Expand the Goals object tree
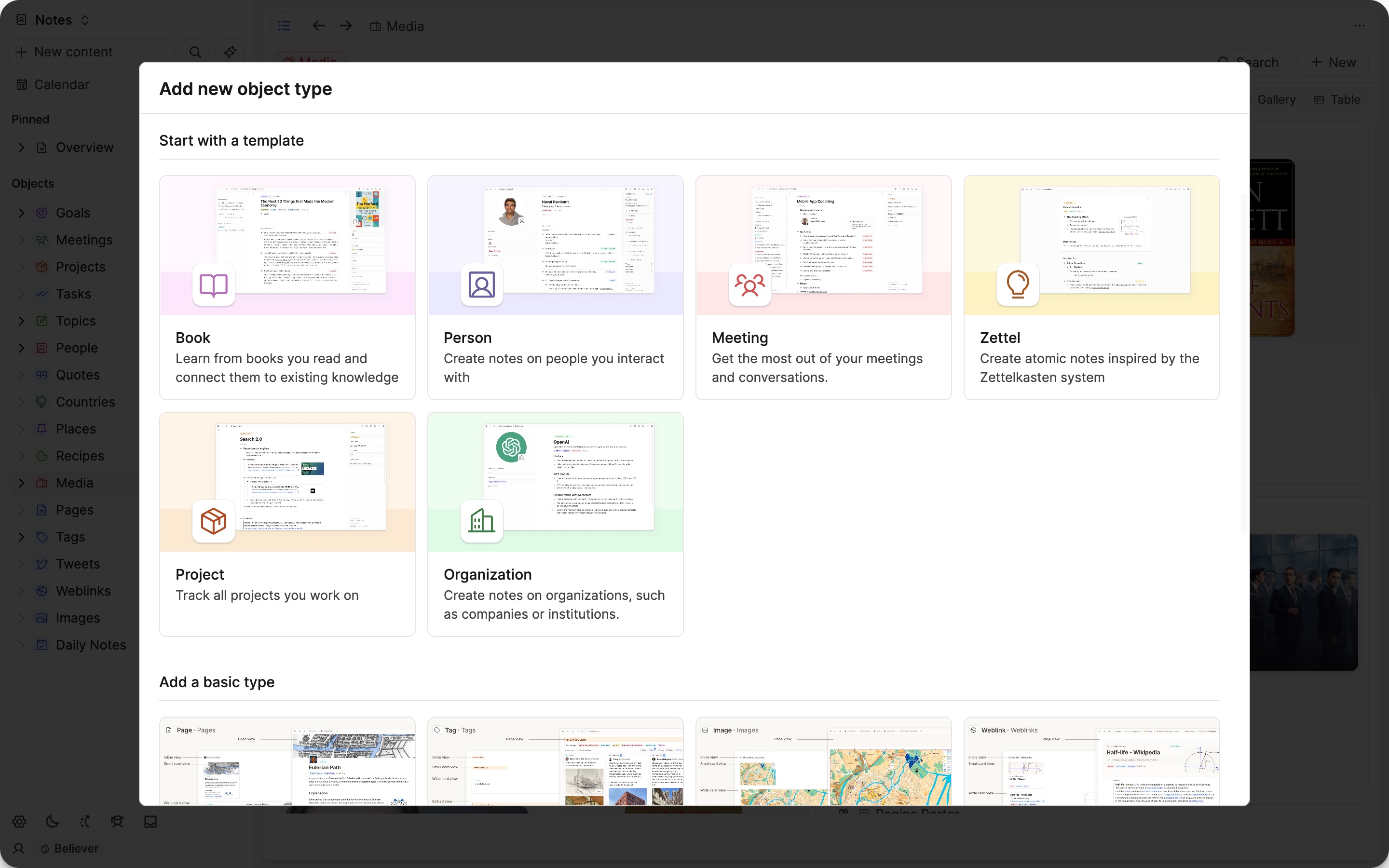Screen dimensions: 1389x868 point(22,213)
